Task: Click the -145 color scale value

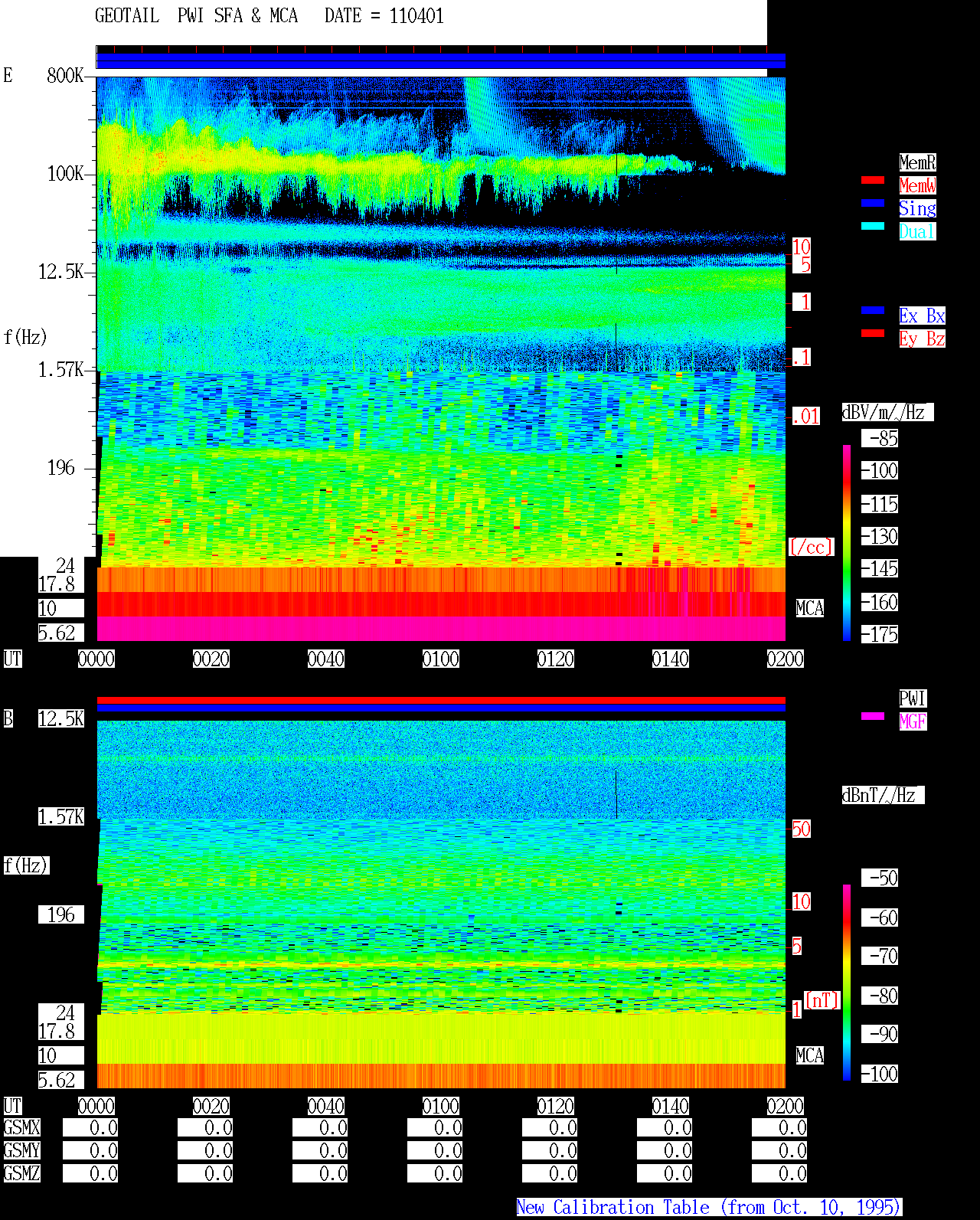Action: [880, 568]
